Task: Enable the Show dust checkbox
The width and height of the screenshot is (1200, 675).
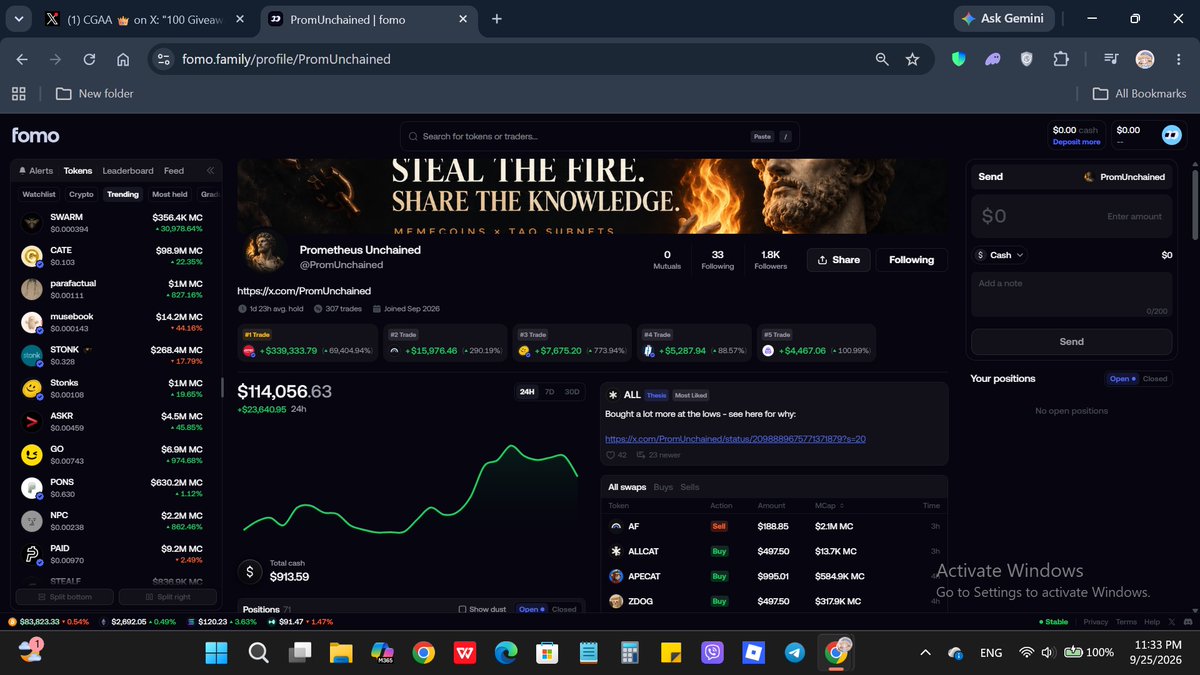Action: pyautogui.click(x=462, y=609)
